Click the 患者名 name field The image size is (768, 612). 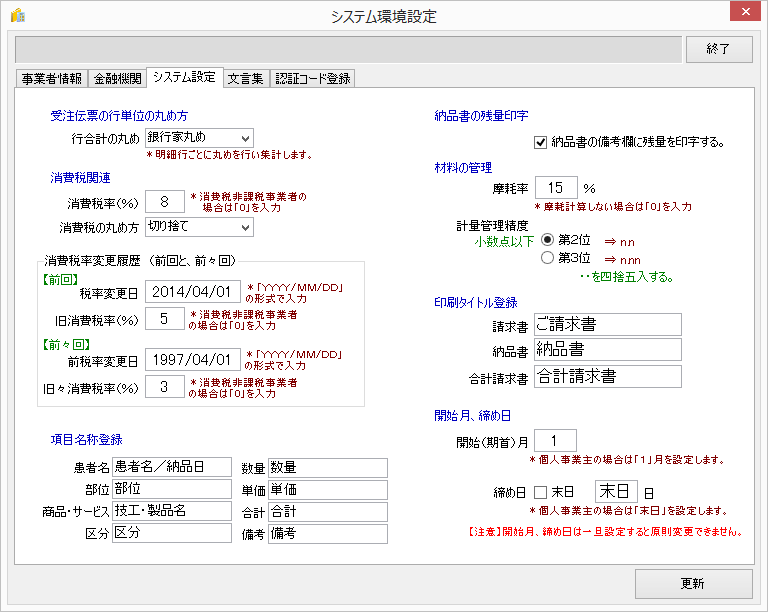(172, 467)
